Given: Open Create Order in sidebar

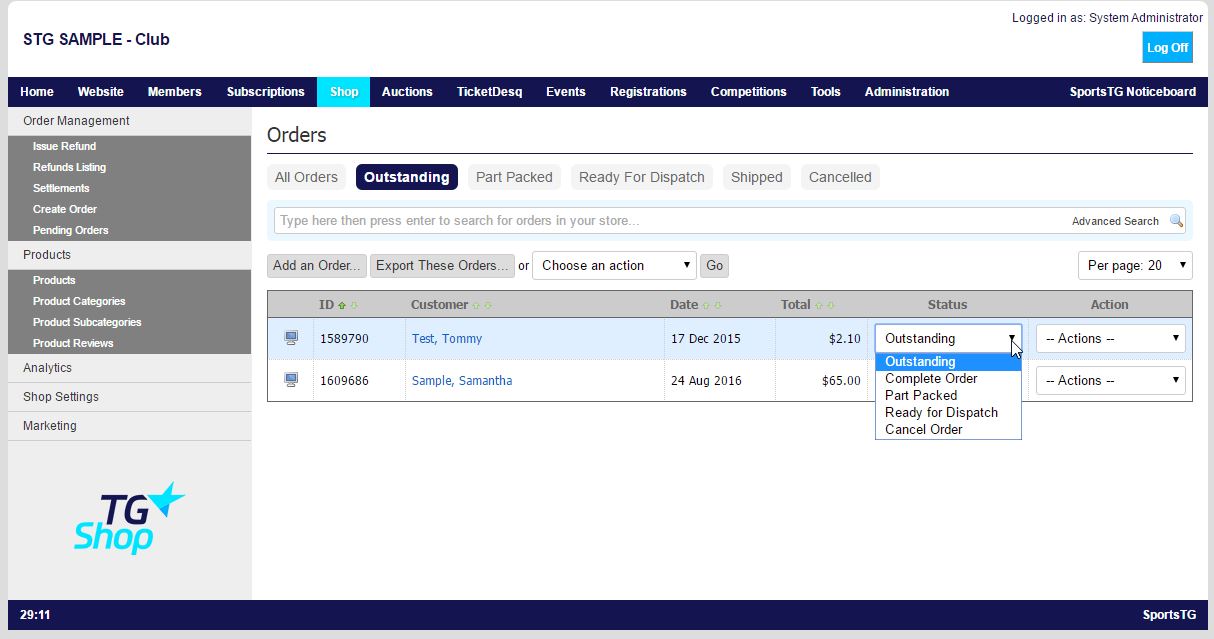Looking at the screenshot, I should (64, 209).
